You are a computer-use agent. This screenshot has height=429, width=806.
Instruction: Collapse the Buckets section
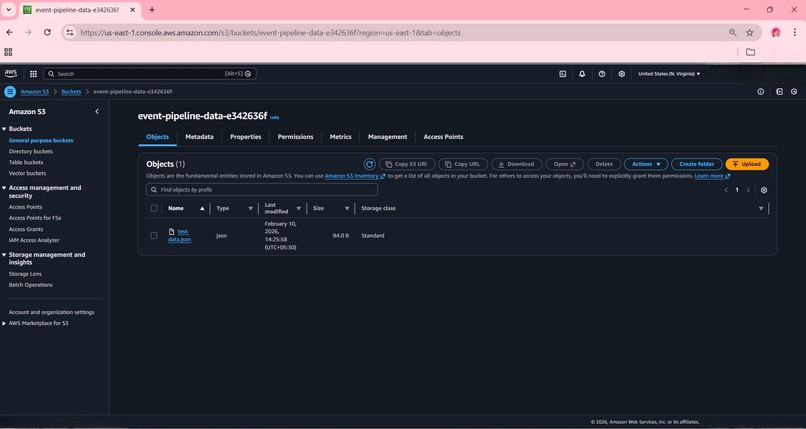click(x=4, y=129)
